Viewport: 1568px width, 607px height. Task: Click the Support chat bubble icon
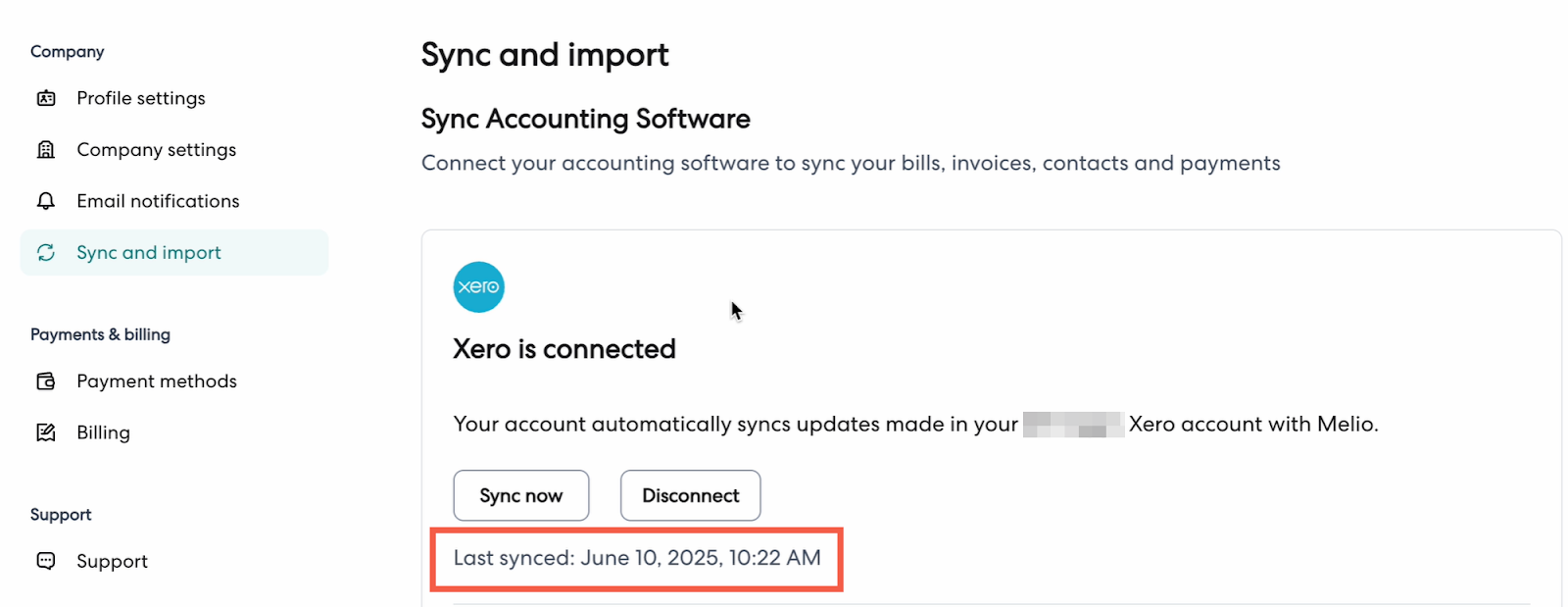[x=46, y=561]
